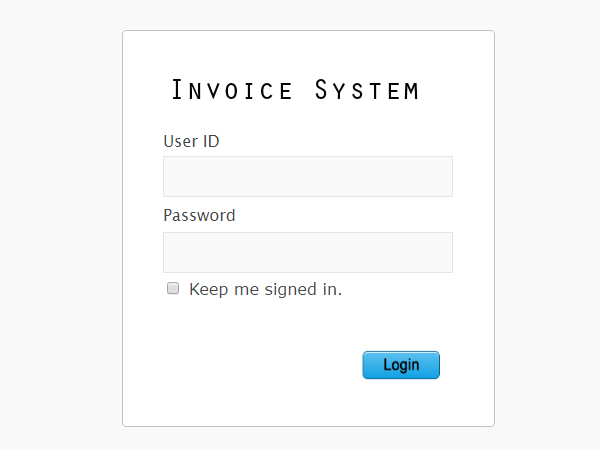This screenshot has height=450, width=600.
Task: Click the word "System" in the title
Action: click(x=367, y=91)
